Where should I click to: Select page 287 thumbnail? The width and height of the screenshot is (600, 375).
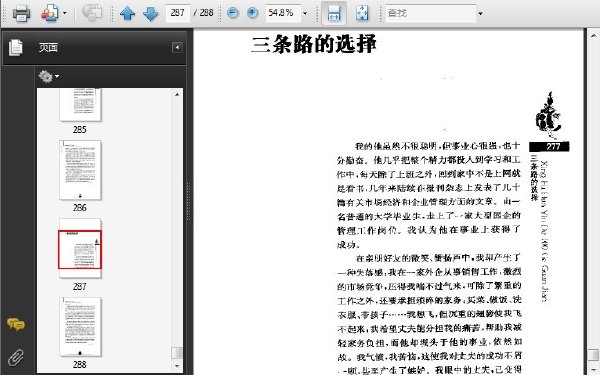point(80,248)
